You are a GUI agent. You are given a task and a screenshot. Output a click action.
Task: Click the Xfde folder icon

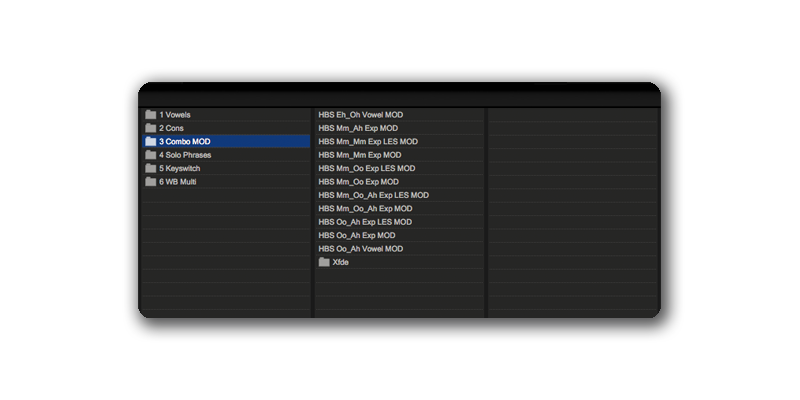pos(324,262)
